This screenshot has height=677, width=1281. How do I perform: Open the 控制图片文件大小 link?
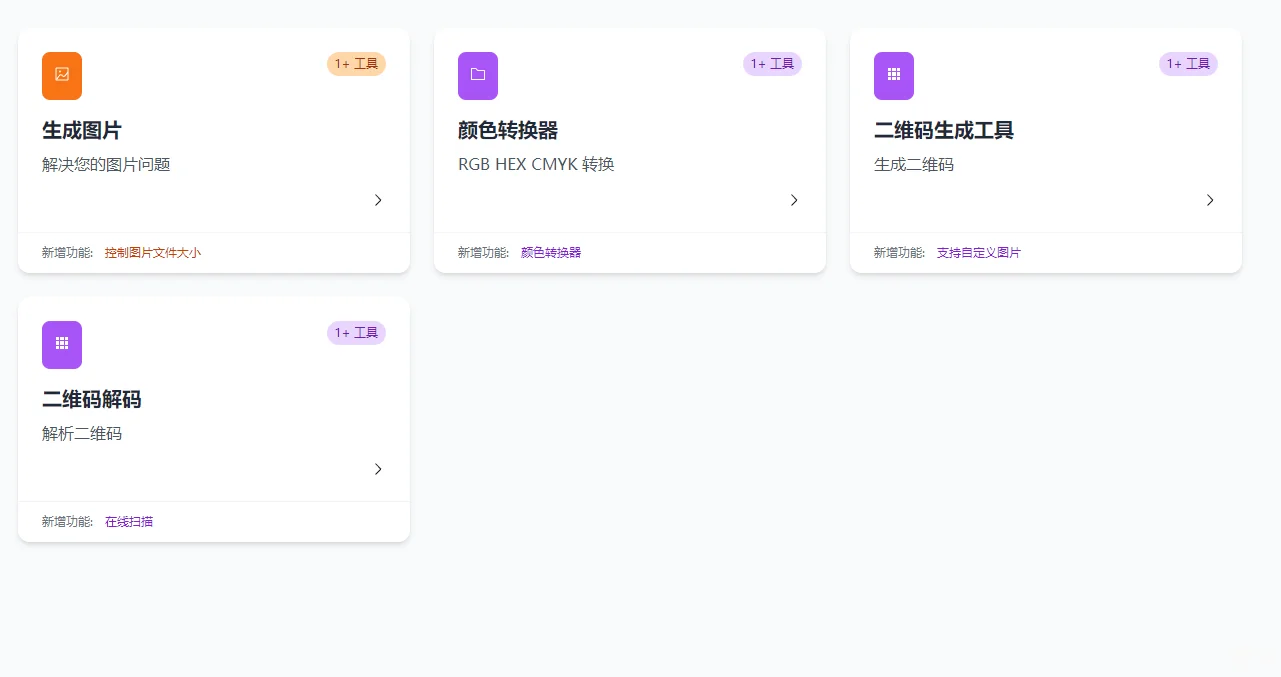[x=153, y=252]
